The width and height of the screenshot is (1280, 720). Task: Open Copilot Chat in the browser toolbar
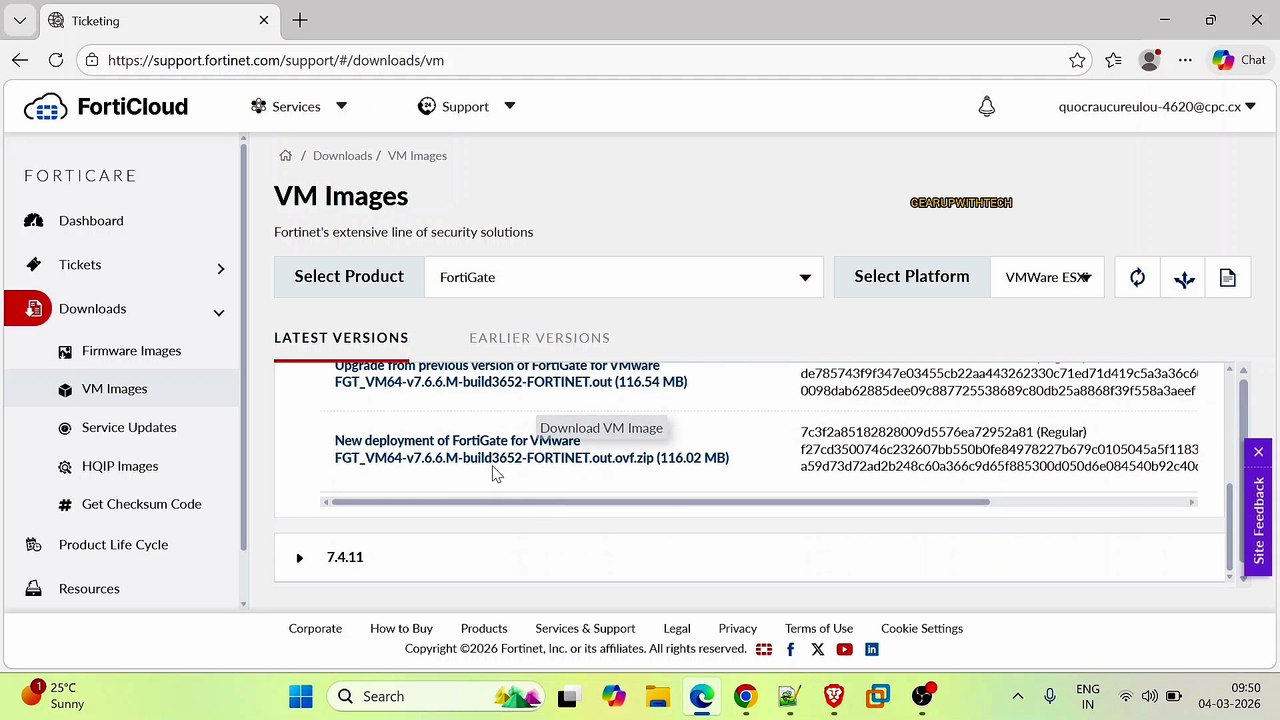1240,60
